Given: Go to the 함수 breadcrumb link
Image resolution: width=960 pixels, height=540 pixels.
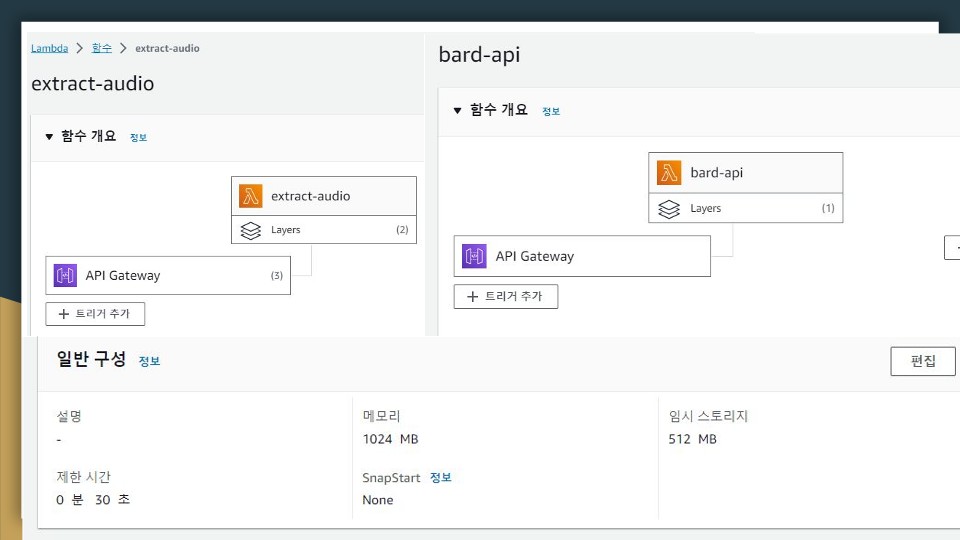Looking at the screenshot, I should point(102,48).
